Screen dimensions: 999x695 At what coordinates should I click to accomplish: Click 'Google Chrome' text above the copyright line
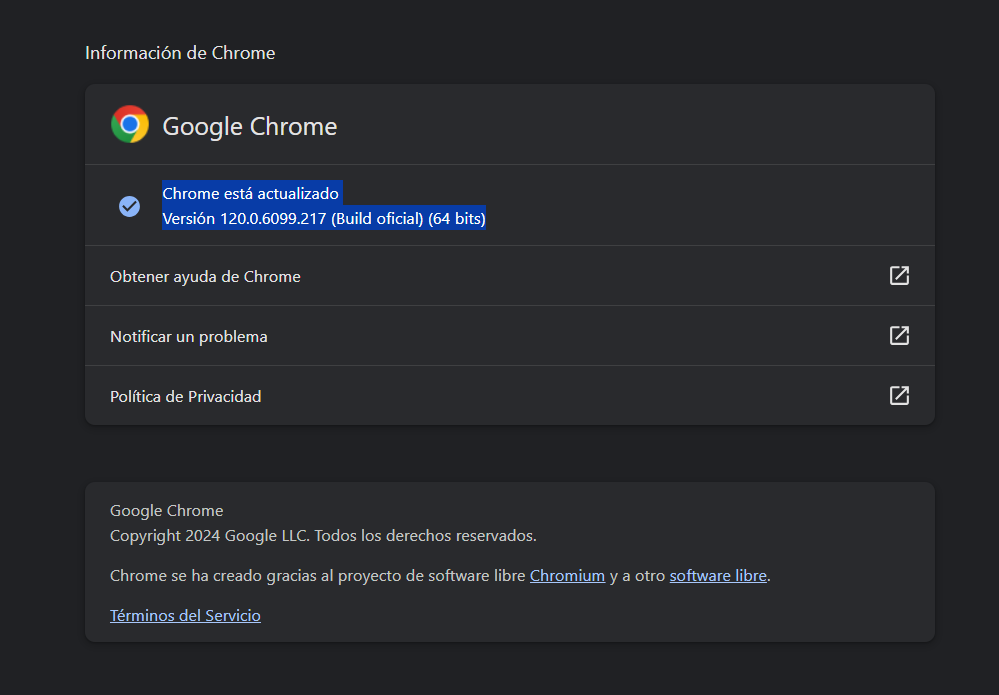(x=166, y=511)
